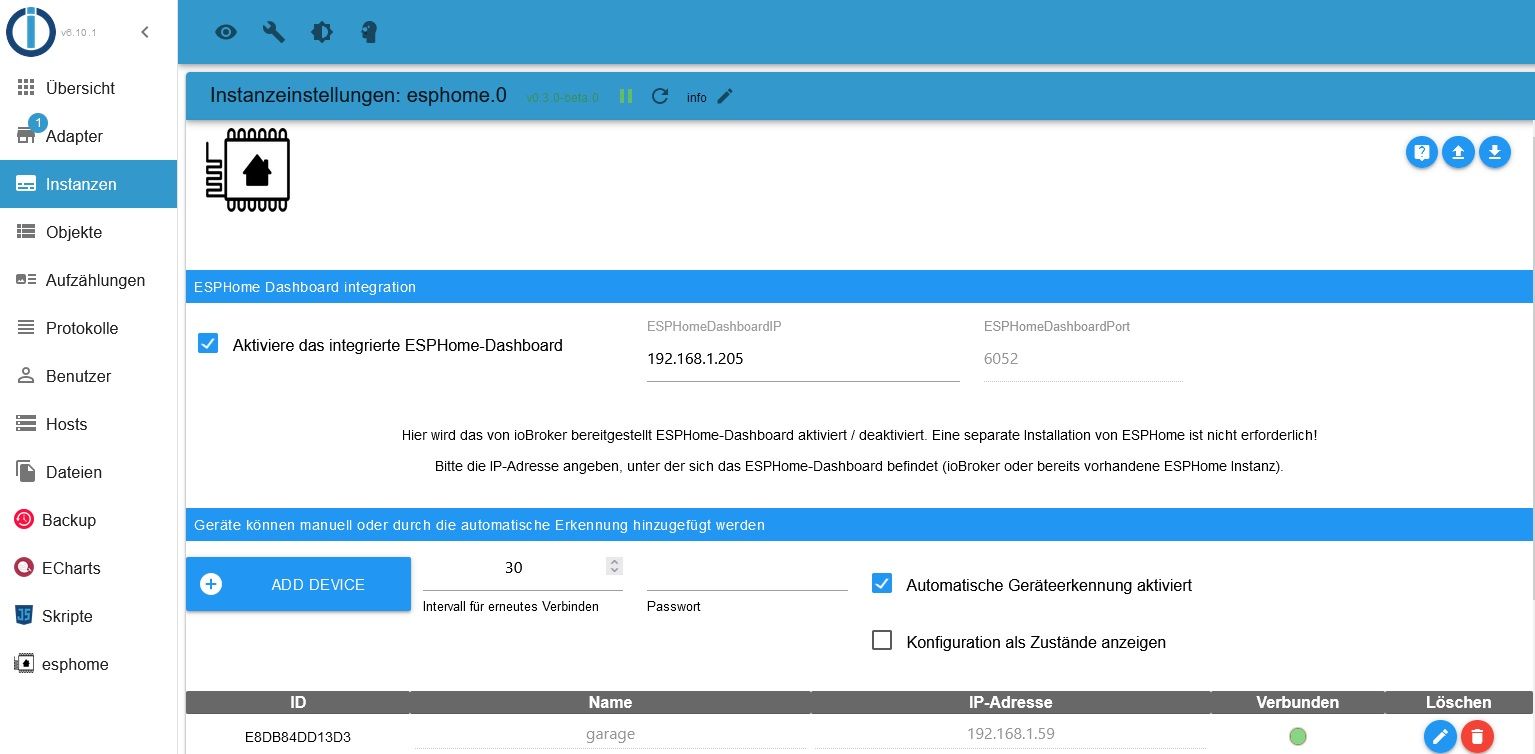Open the Übersicht page

pyautogui.click(x=88, y=88)
